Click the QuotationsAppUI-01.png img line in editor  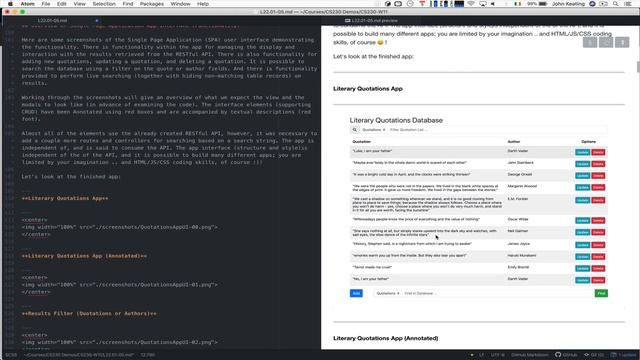tap(120, 284)
